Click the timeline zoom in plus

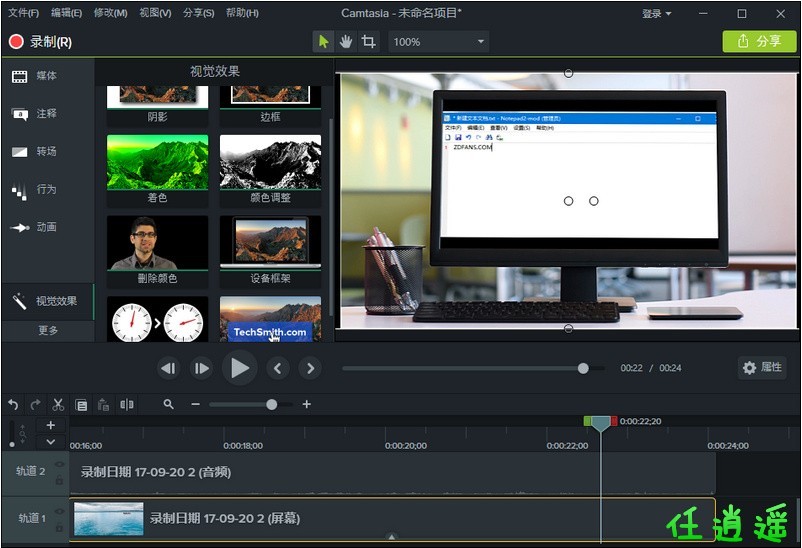306,405
